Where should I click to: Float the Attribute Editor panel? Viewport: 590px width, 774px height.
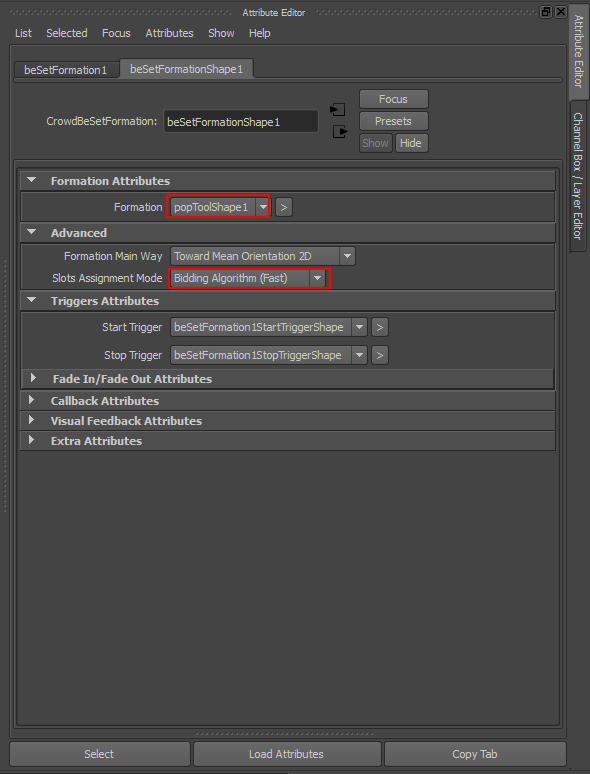[x=546, y=12]
